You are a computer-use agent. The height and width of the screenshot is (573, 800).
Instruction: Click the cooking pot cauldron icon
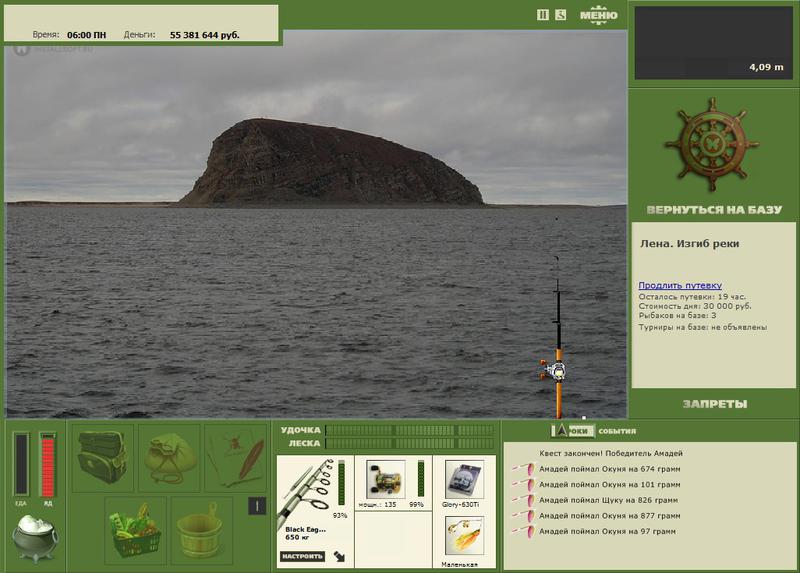[35, 538]
